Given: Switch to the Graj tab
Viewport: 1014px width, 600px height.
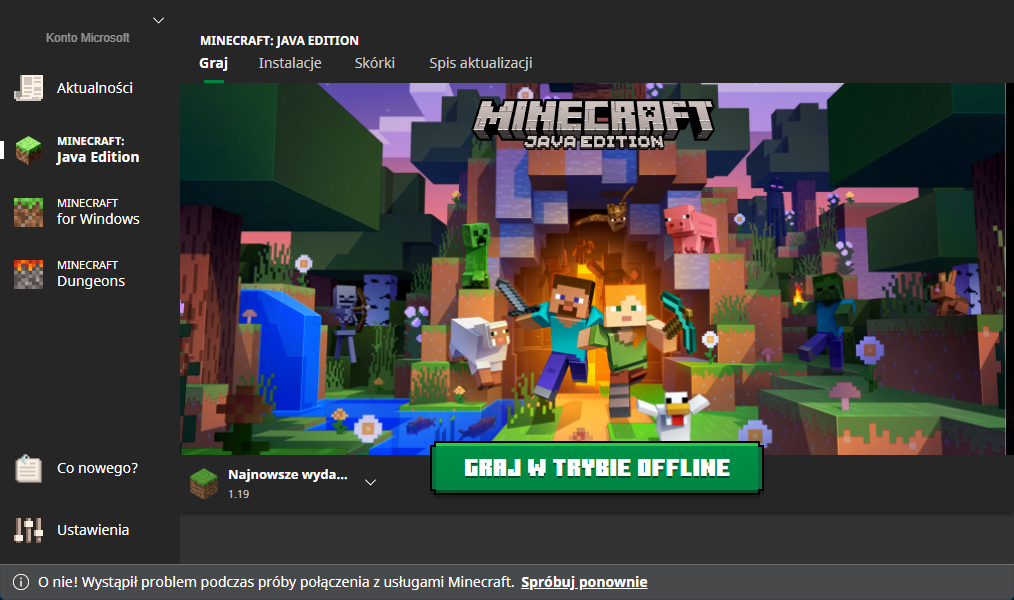Looking at the screenshot, I should pyautogui.click(x=213, y=63).
